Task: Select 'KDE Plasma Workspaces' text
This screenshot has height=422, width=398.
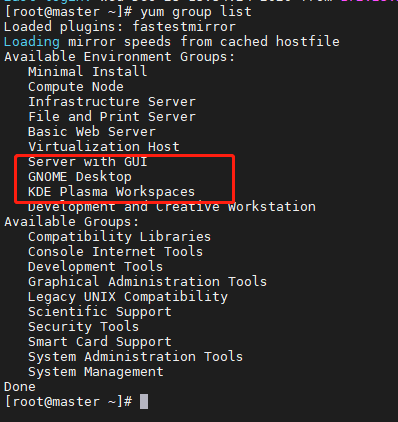Action: click(x=112, y=192)
